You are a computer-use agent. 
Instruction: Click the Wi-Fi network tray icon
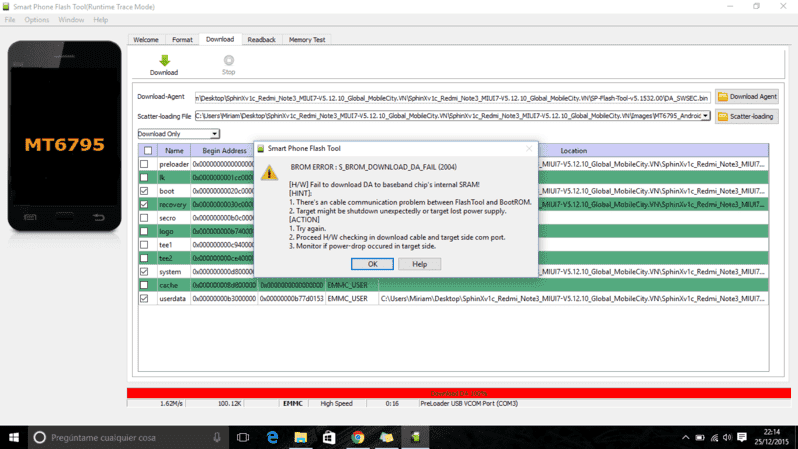[x=714, y=437]
